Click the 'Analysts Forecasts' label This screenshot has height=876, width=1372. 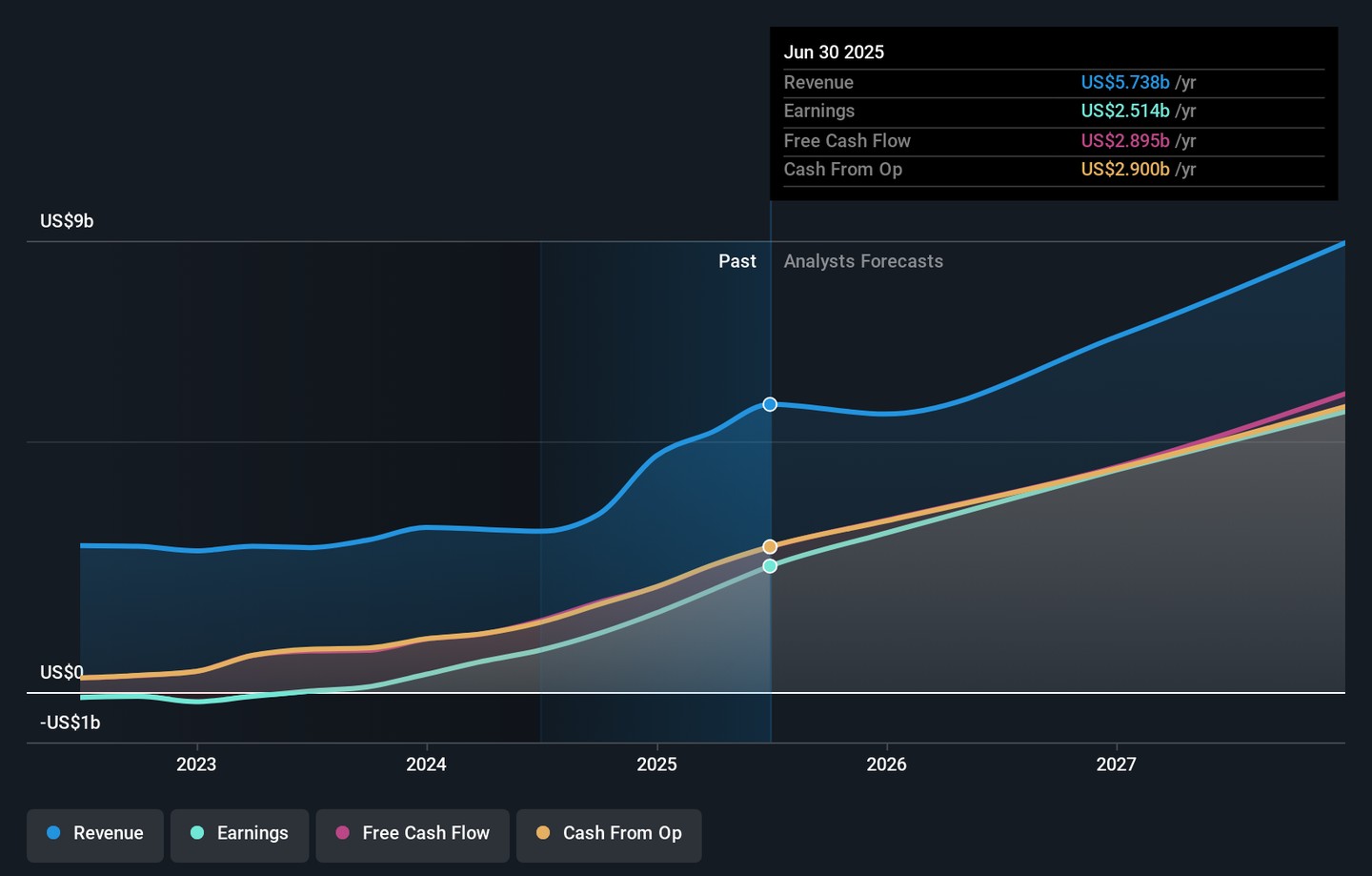click(x=863, y=261)
